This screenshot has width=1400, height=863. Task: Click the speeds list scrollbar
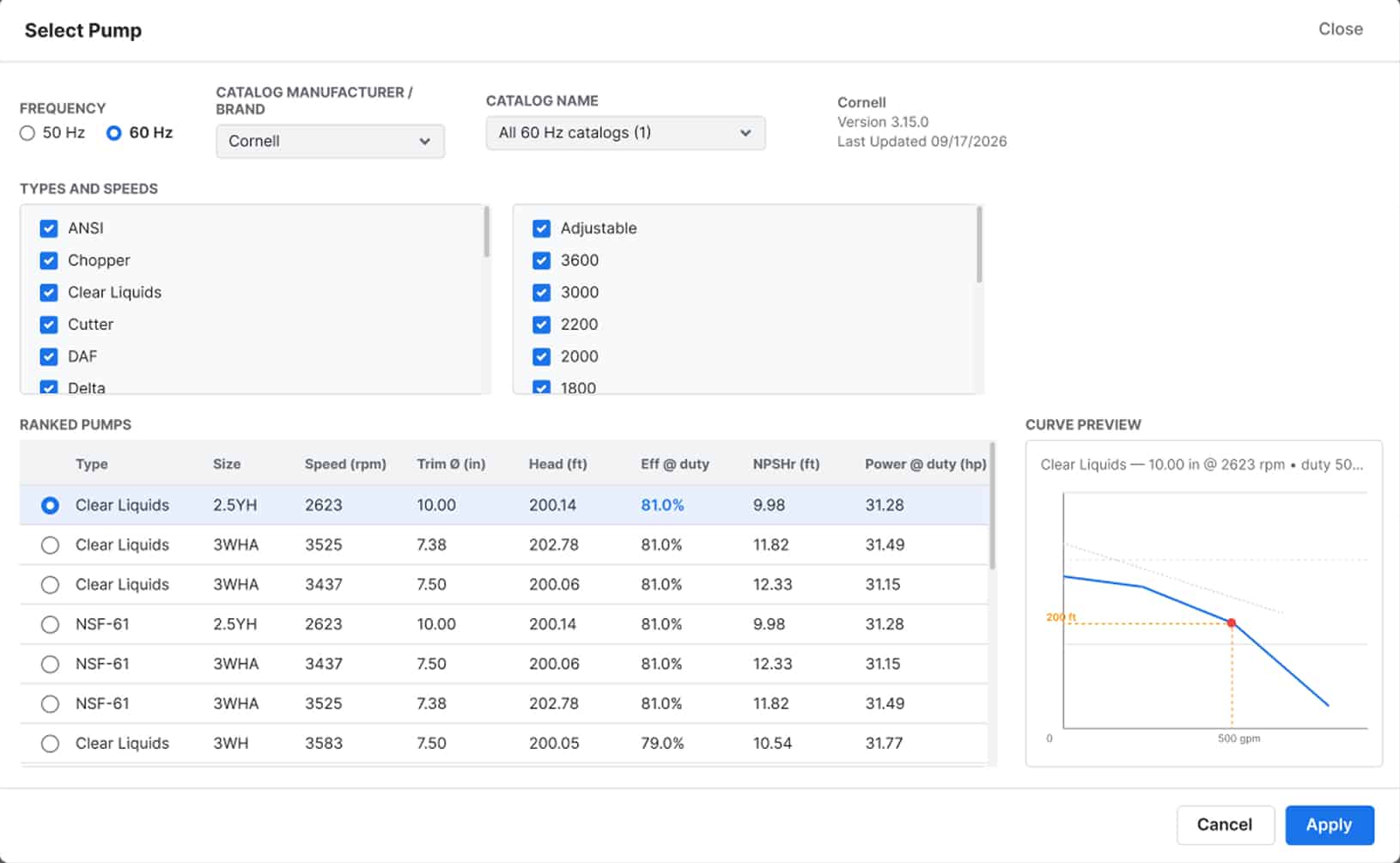pos(979,245)
